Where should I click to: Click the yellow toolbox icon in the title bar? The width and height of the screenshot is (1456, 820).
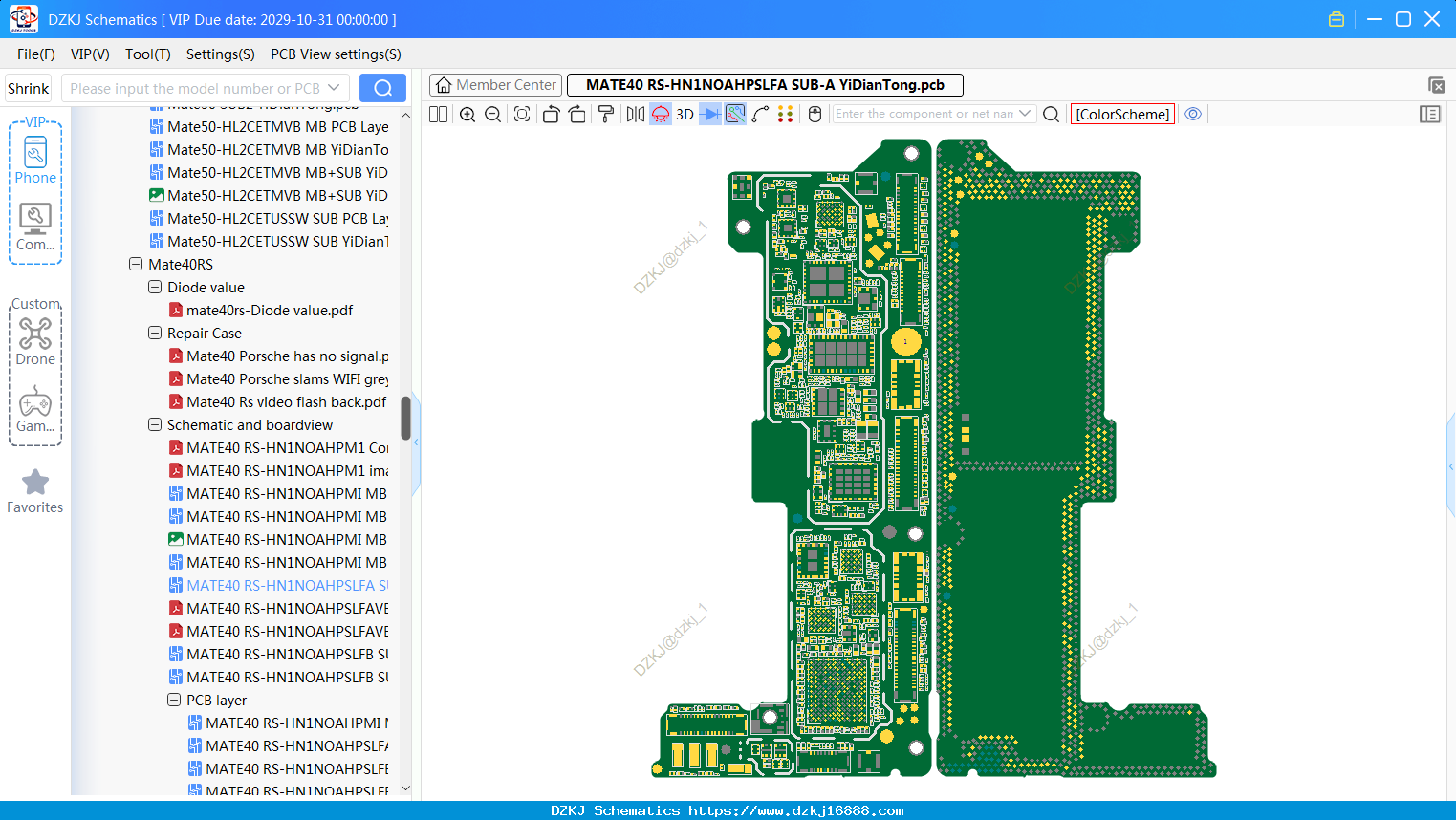coord(1336,19)
